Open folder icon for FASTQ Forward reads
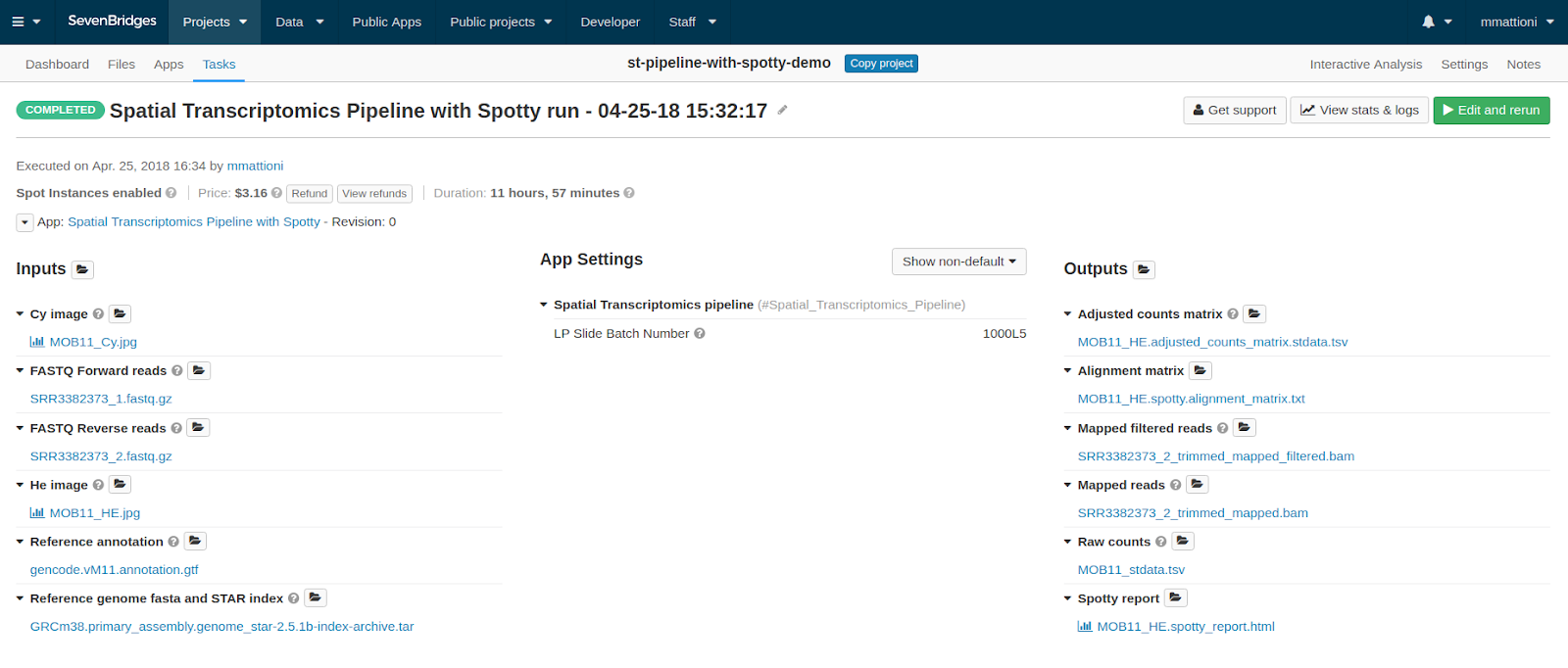Screen dimensions: 1568x668 tap(199, 370)
